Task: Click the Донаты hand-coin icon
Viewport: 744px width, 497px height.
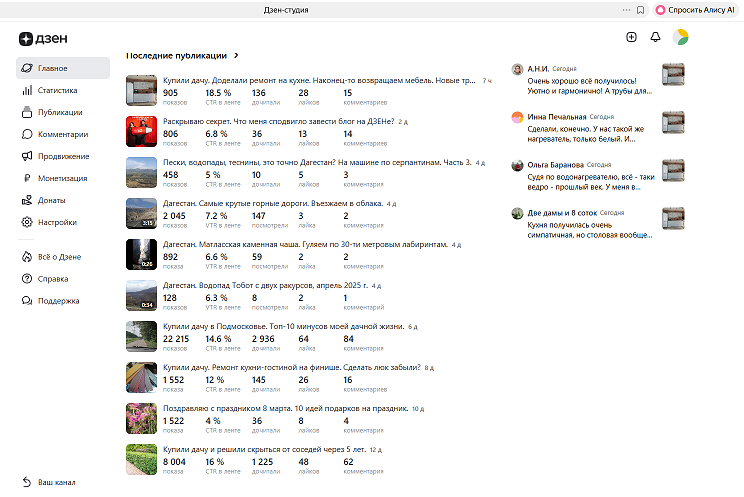Action: click(x=27, y=200)
